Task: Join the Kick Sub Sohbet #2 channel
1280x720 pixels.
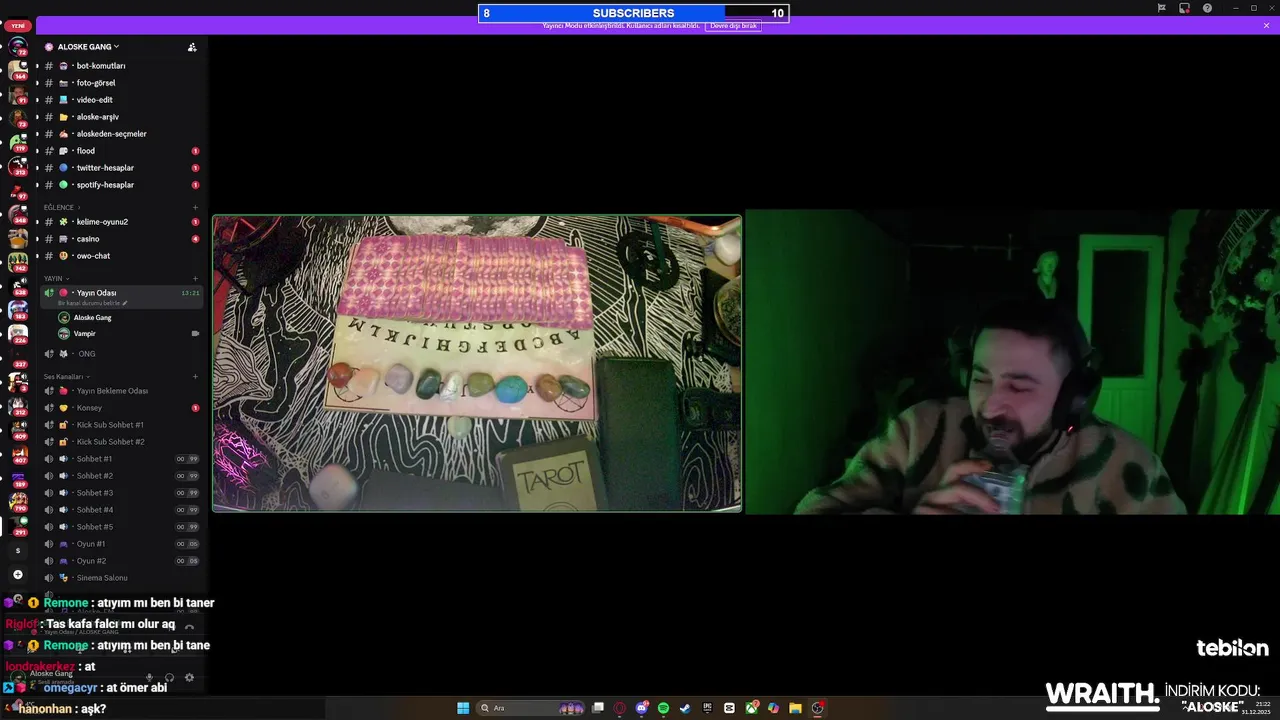Action: 120,442
